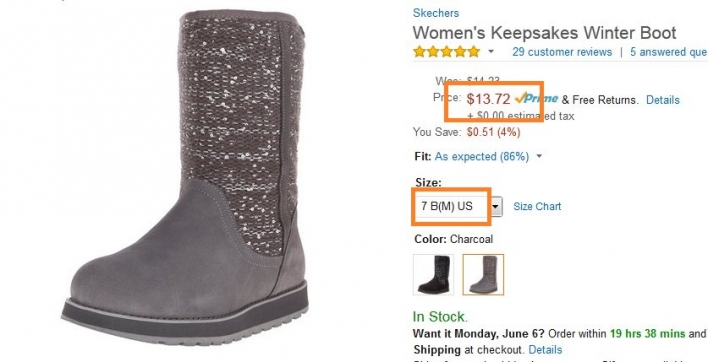This screenshot has height=362, width=708.
Task: Select the charcoal boot color swatch
Action: point(483,274)
